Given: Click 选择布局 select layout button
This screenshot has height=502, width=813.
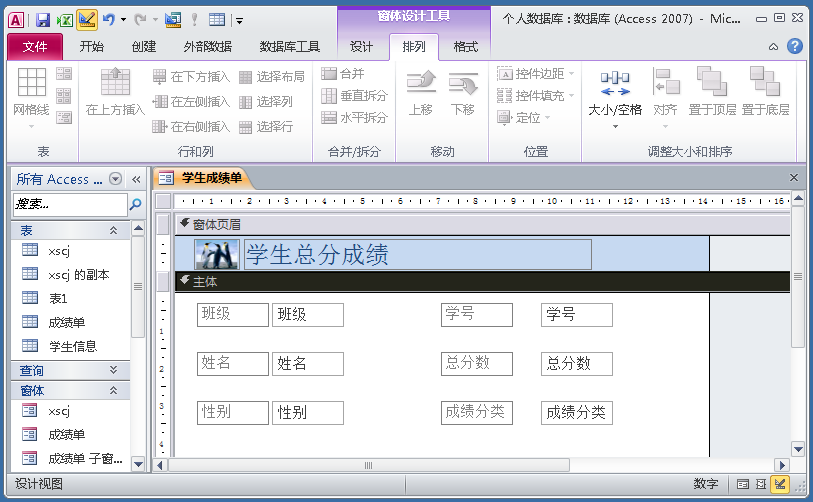Looking at the screenshot, I should click(272, 77).
